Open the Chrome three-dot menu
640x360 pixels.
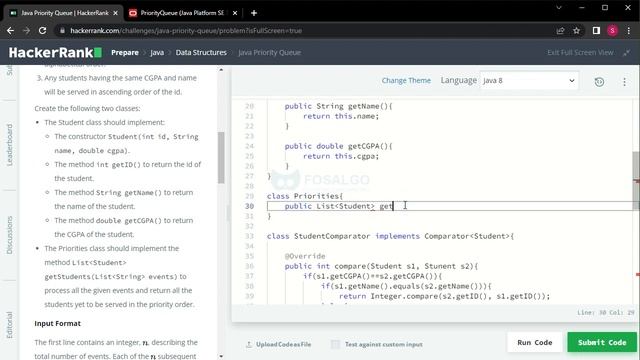tap(629, 31)
